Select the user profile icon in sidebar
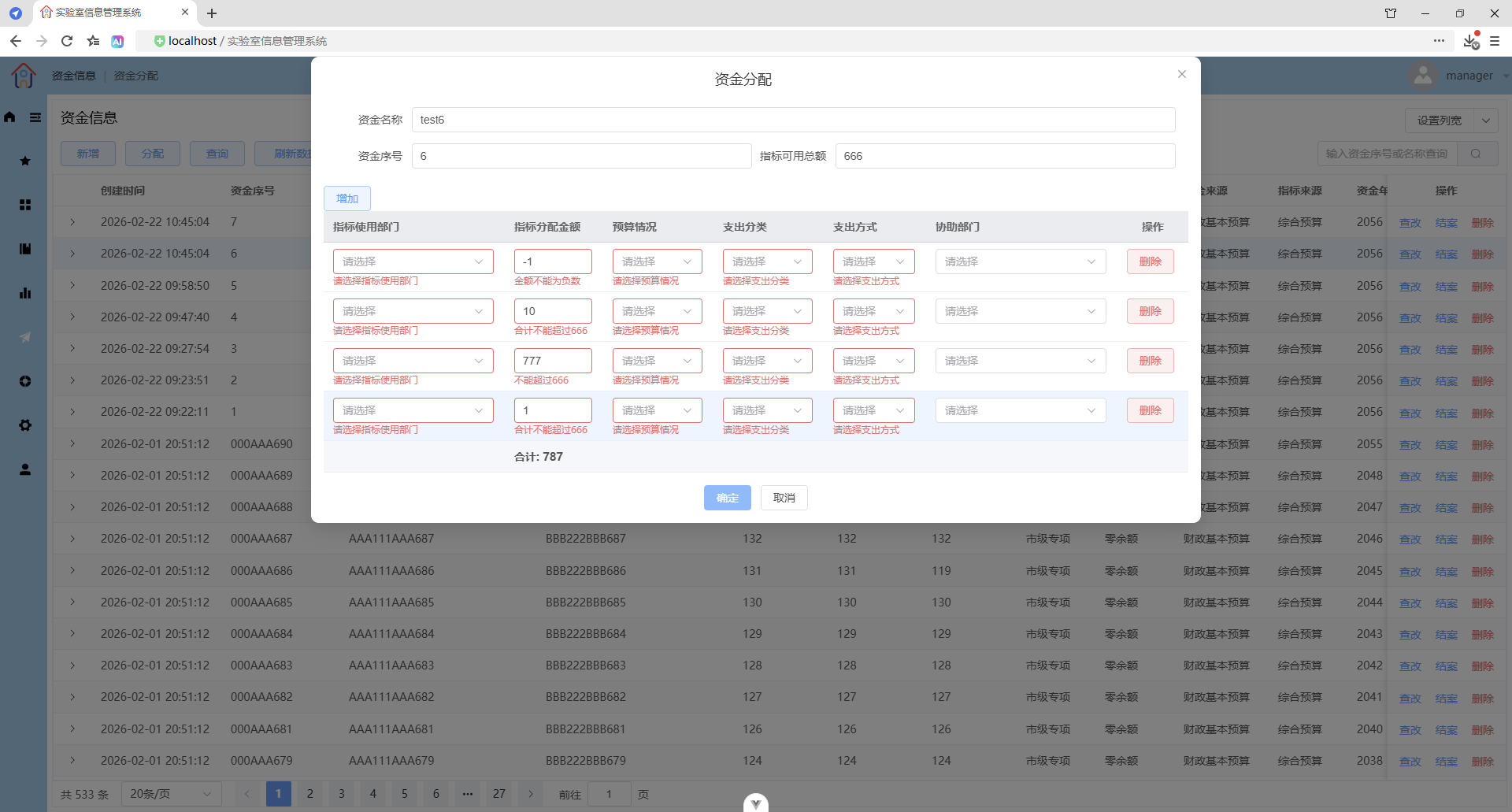 (25, 469)
